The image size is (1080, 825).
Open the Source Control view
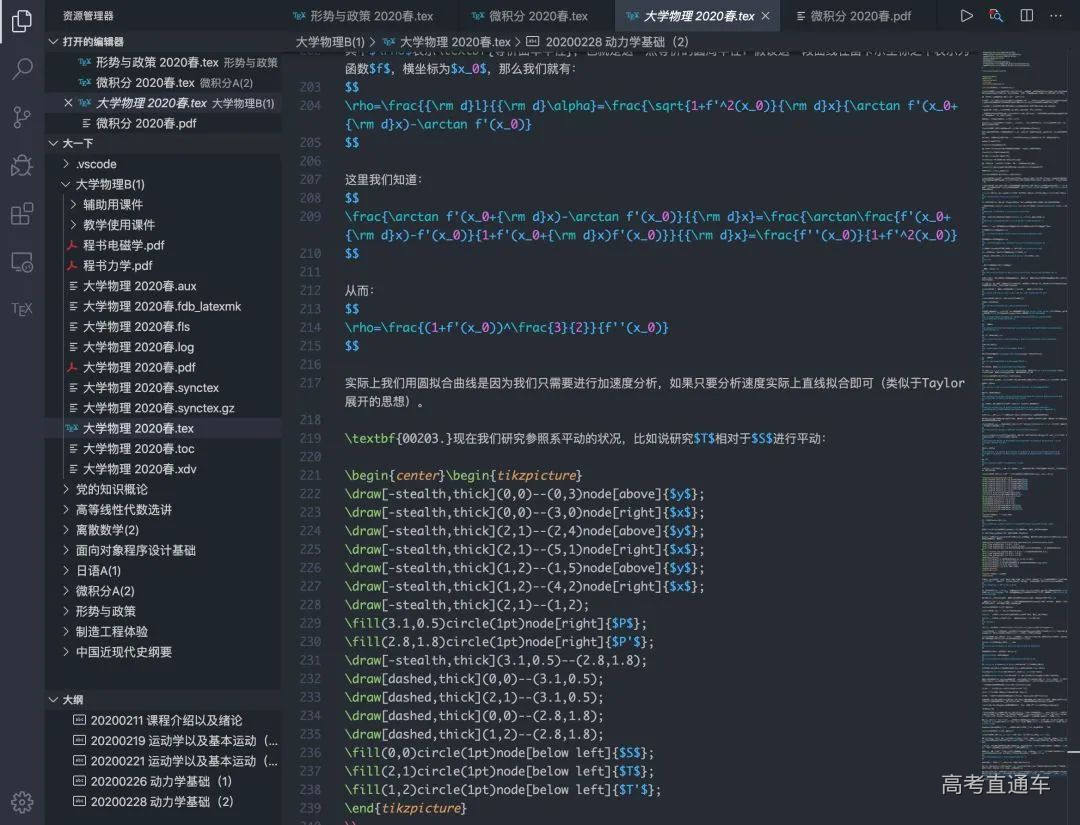pyautogui.click(x=22, y=117)
